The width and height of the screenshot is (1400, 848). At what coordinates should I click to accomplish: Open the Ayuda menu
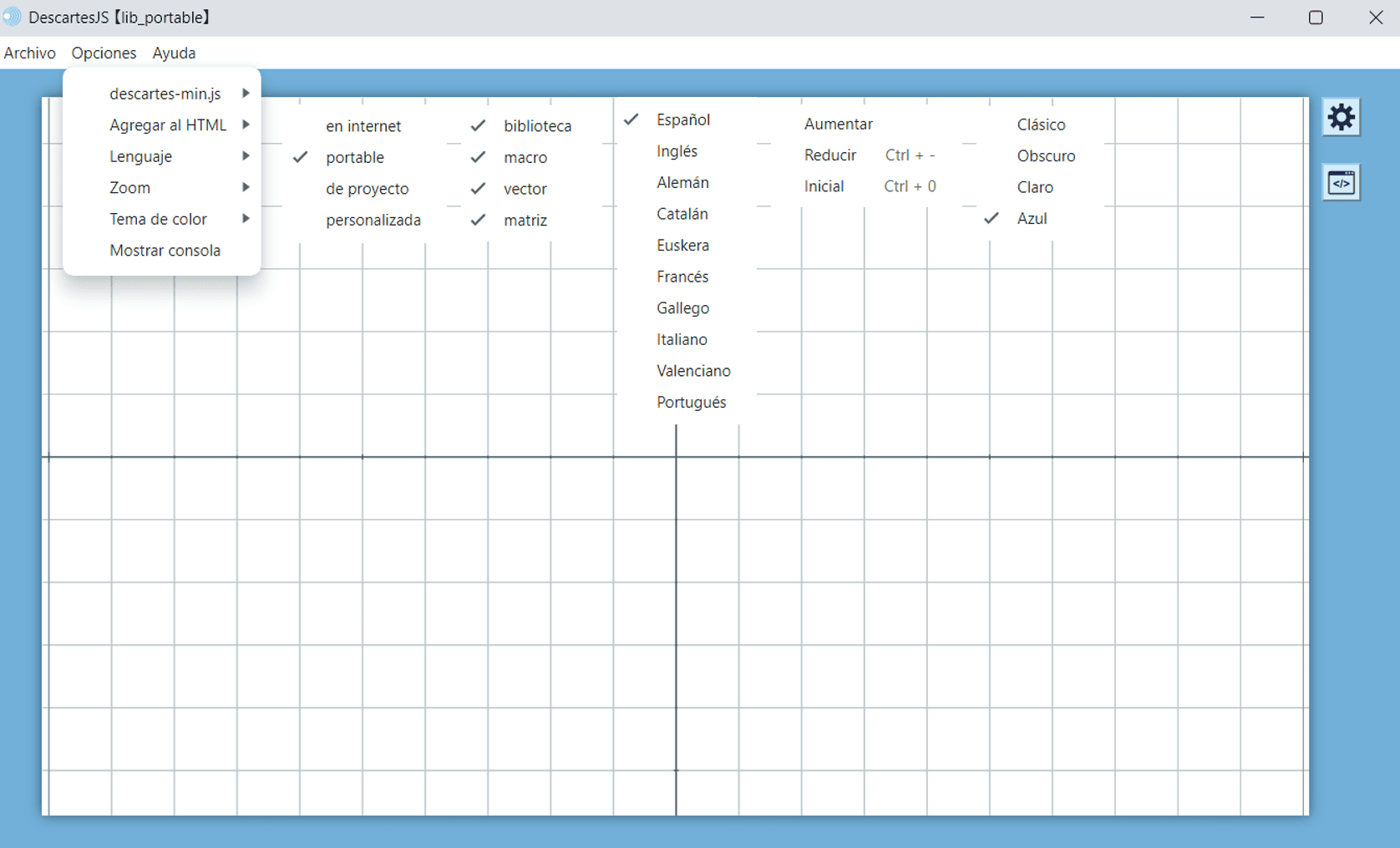(174, 53)
